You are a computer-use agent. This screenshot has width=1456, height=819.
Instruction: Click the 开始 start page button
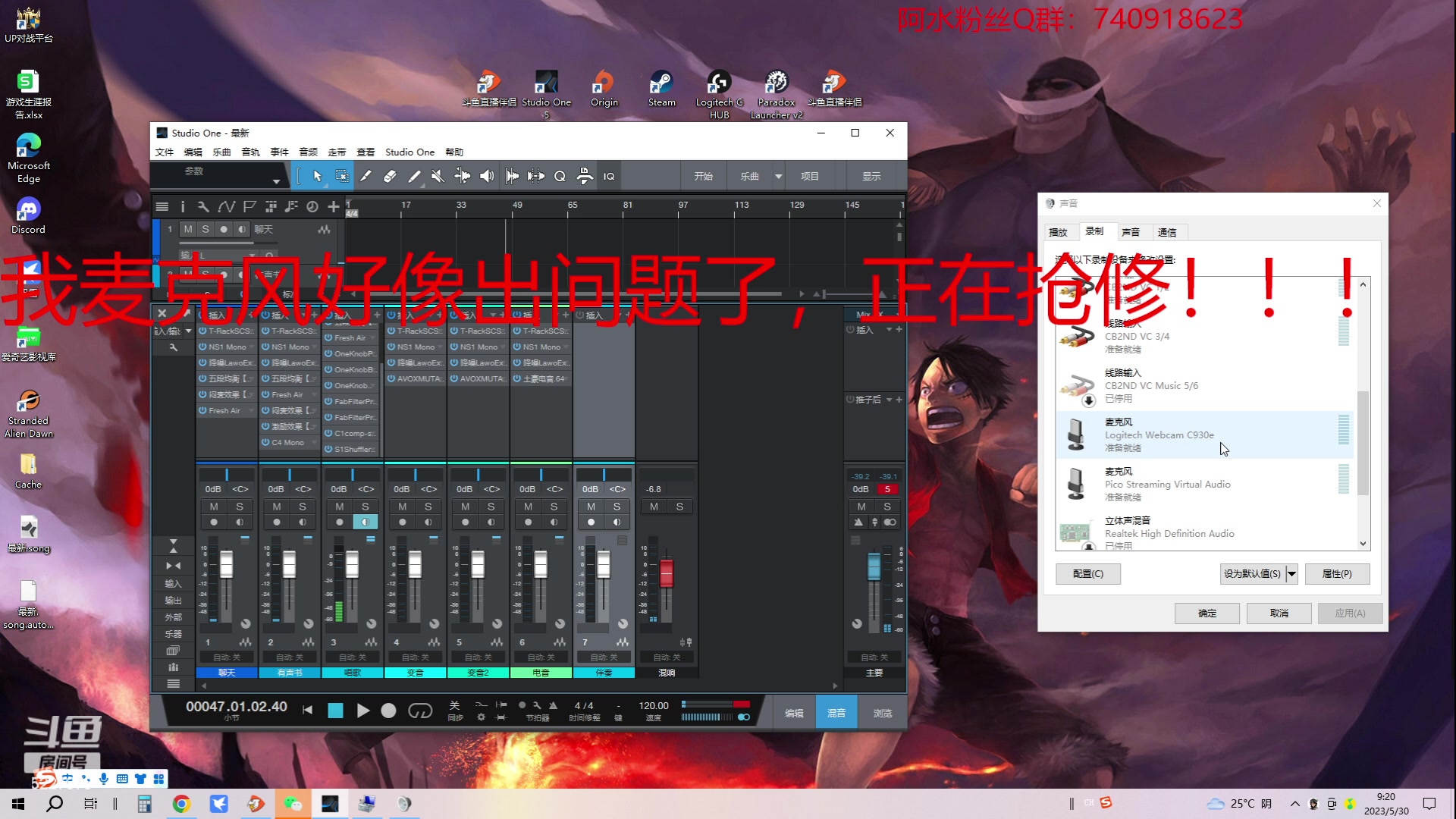coord(703,176)
